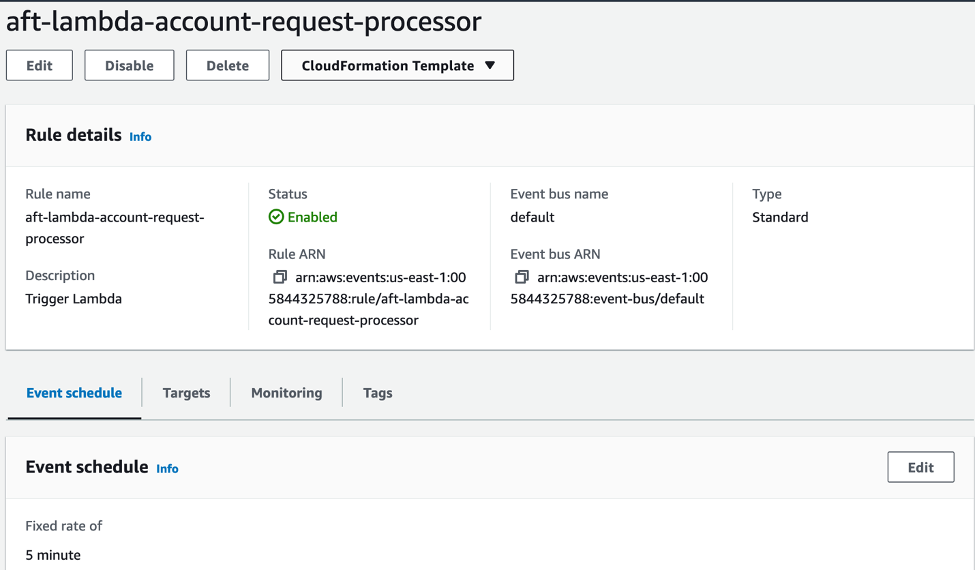
Task: Click the 'Description' label
Action: pos(60,275)
